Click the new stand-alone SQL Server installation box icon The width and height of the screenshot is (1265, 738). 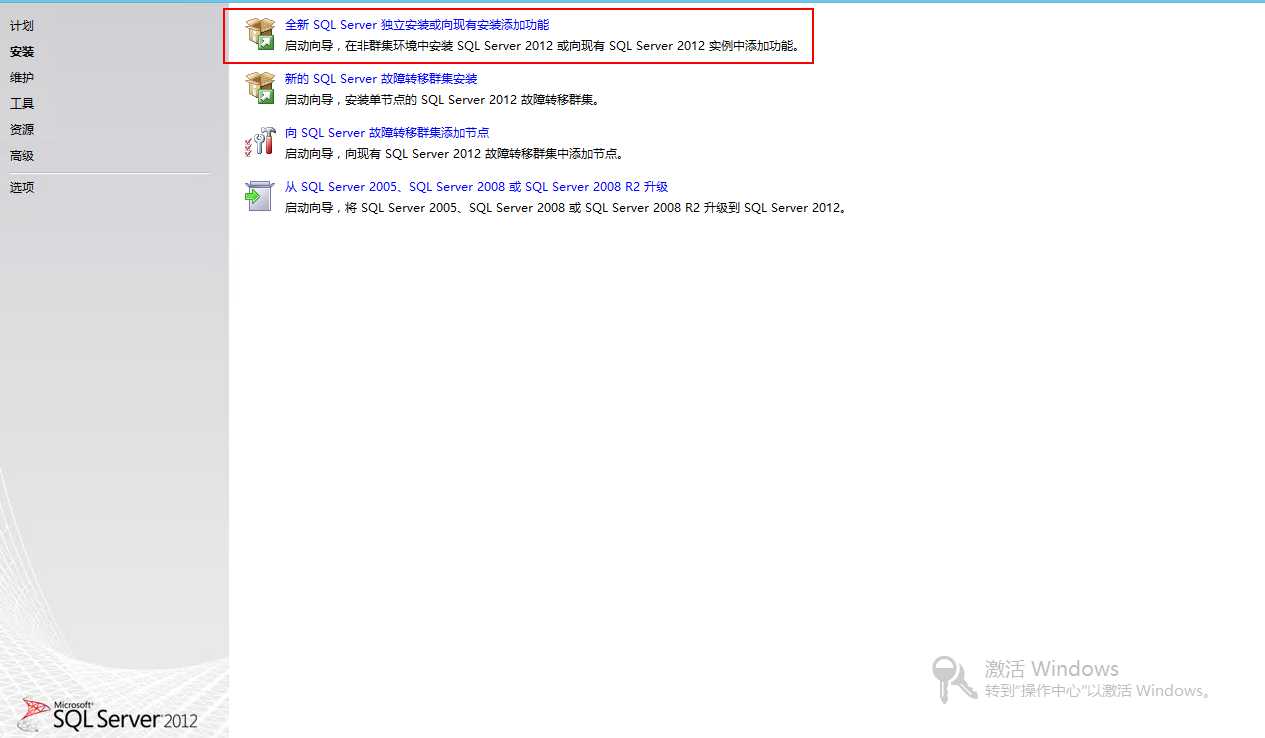(260, 34)
